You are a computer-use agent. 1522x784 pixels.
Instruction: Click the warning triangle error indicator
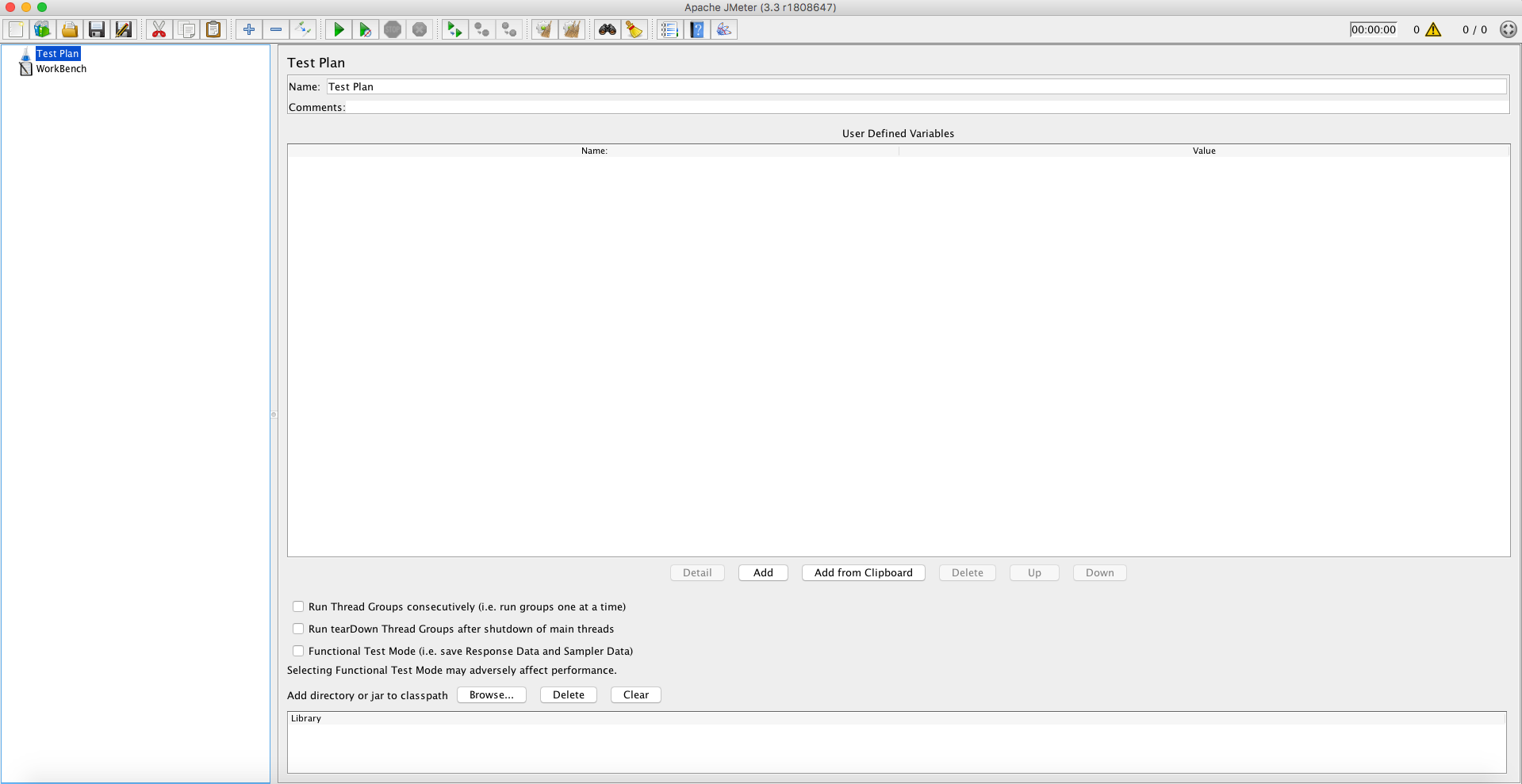[x=1433, y=29]
